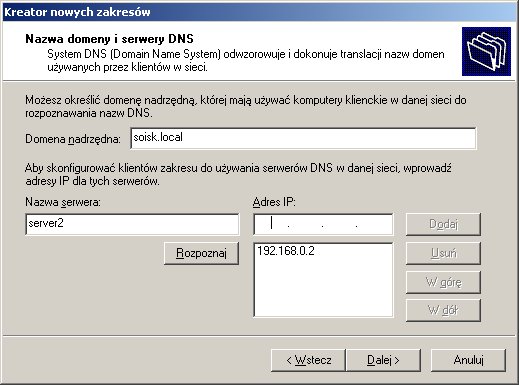This screenshot has height=385, width=519.
Task: Select 192.168.0.2 in the DNS list
Action: (286, 251)
